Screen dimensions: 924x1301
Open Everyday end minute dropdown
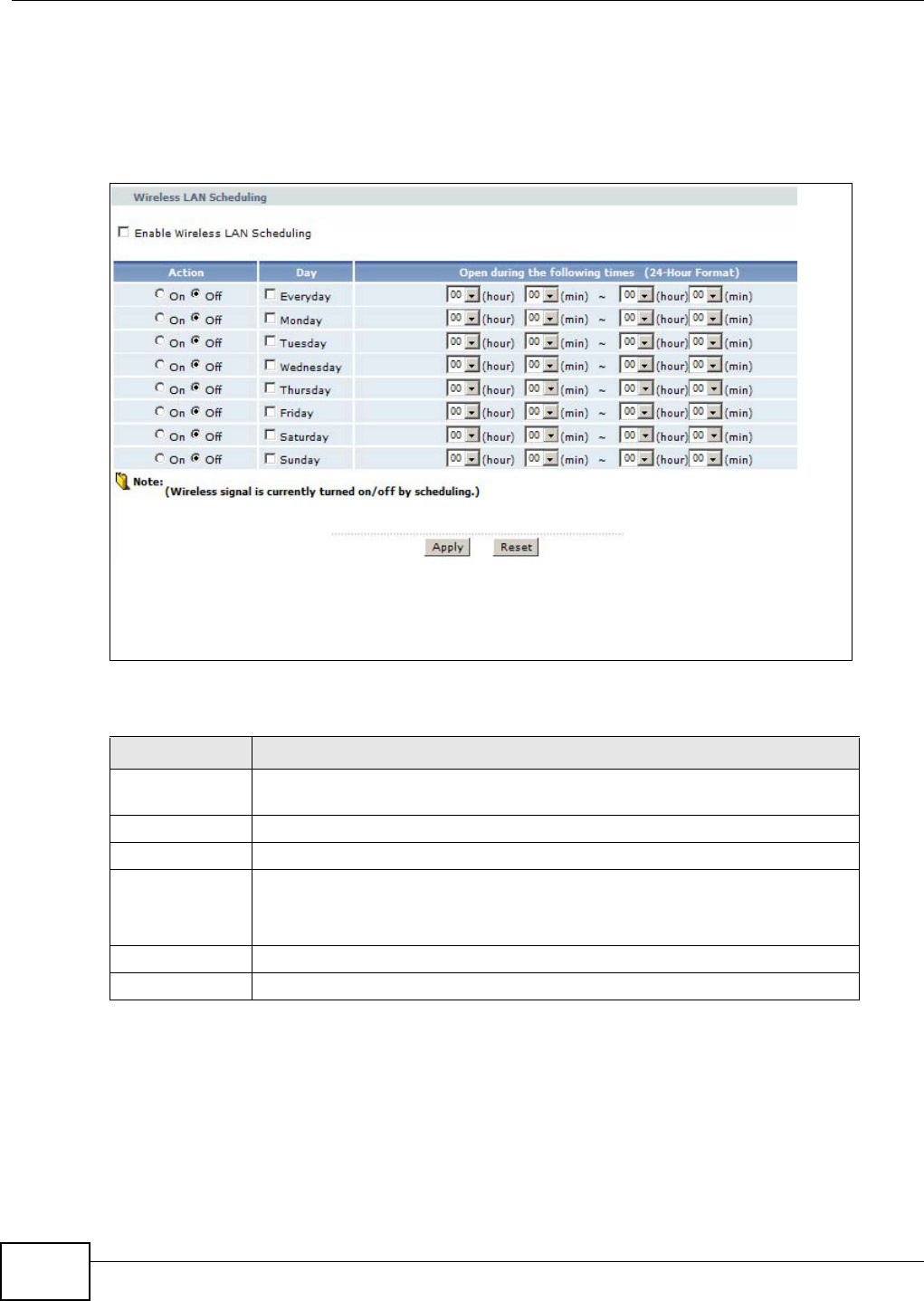point(705,295)
